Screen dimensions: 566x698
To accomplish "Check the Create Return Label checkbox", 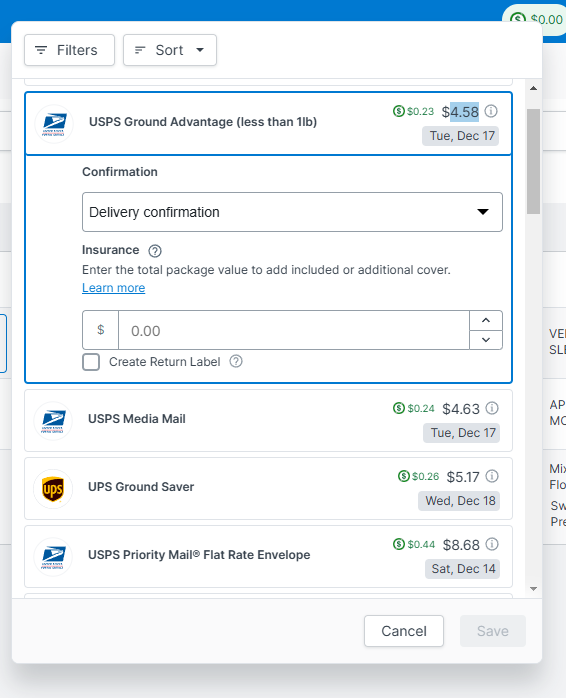I will click(x=91, y=362).
